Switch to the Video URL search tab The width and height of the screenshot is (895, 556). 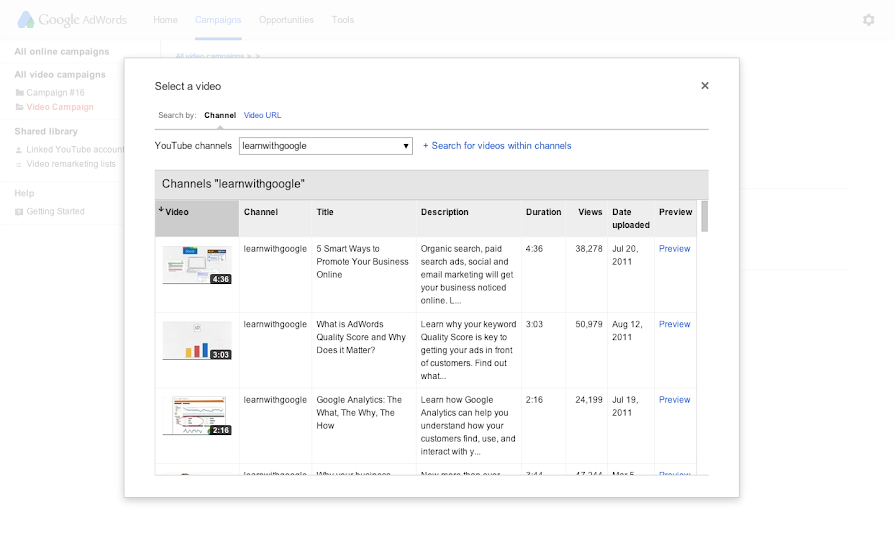point(262,115)
